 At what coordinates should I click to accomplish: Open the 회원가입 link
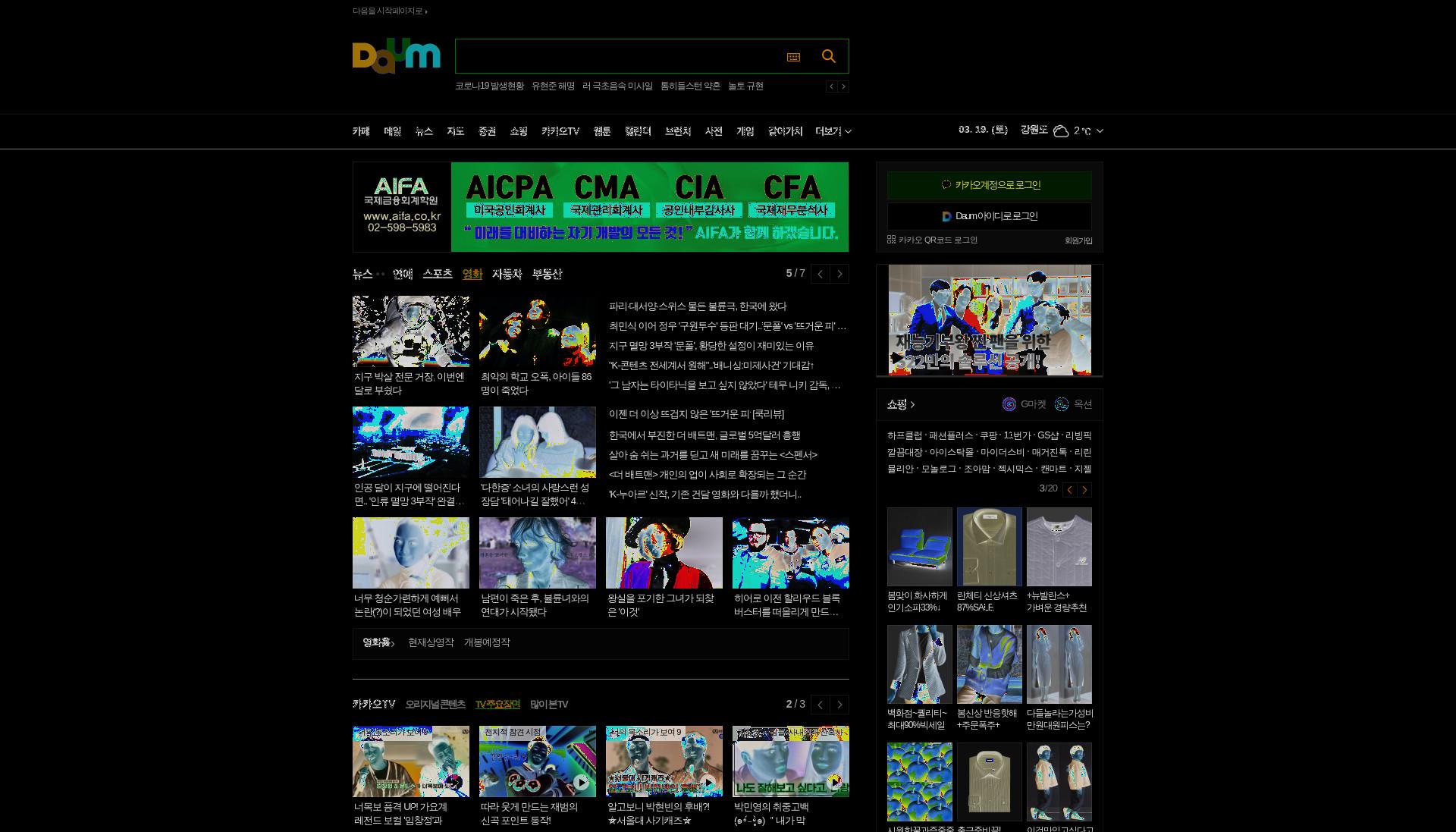[1078, 240]
